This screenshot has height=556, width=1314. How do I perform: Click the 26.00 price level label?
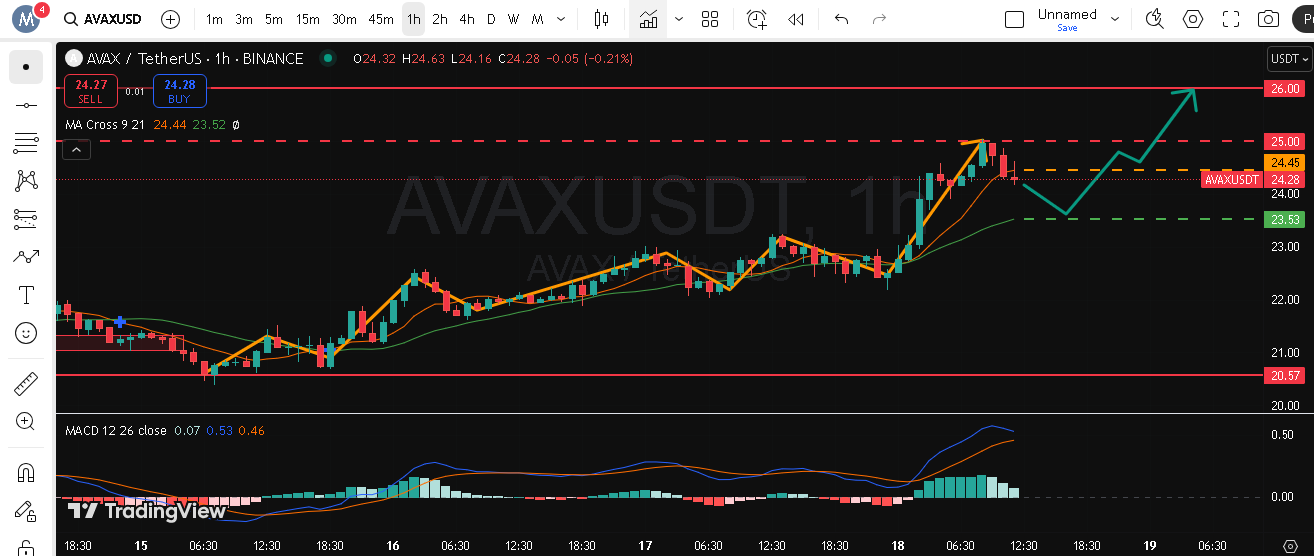[1283, 88]
